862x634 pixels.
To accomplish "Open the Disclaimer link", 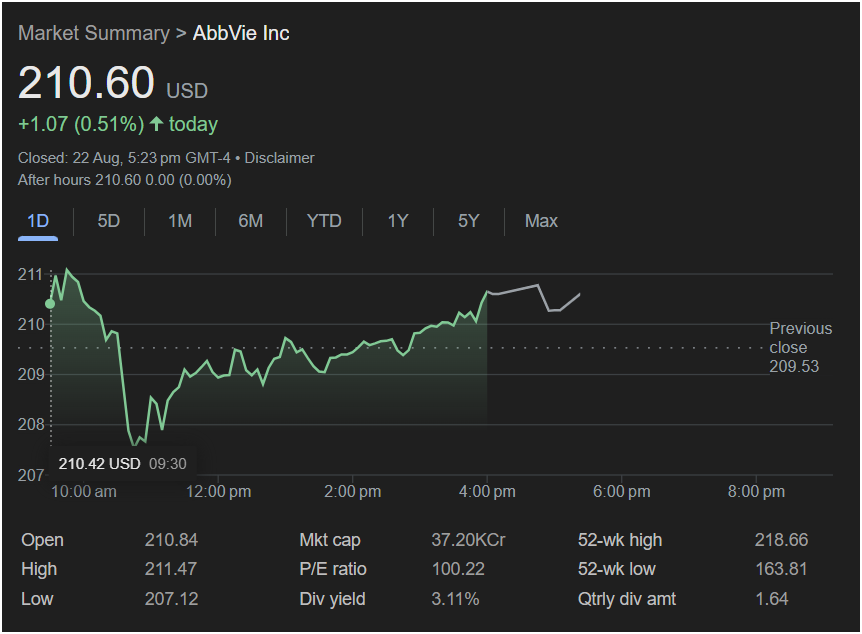I will coord(279,158).
